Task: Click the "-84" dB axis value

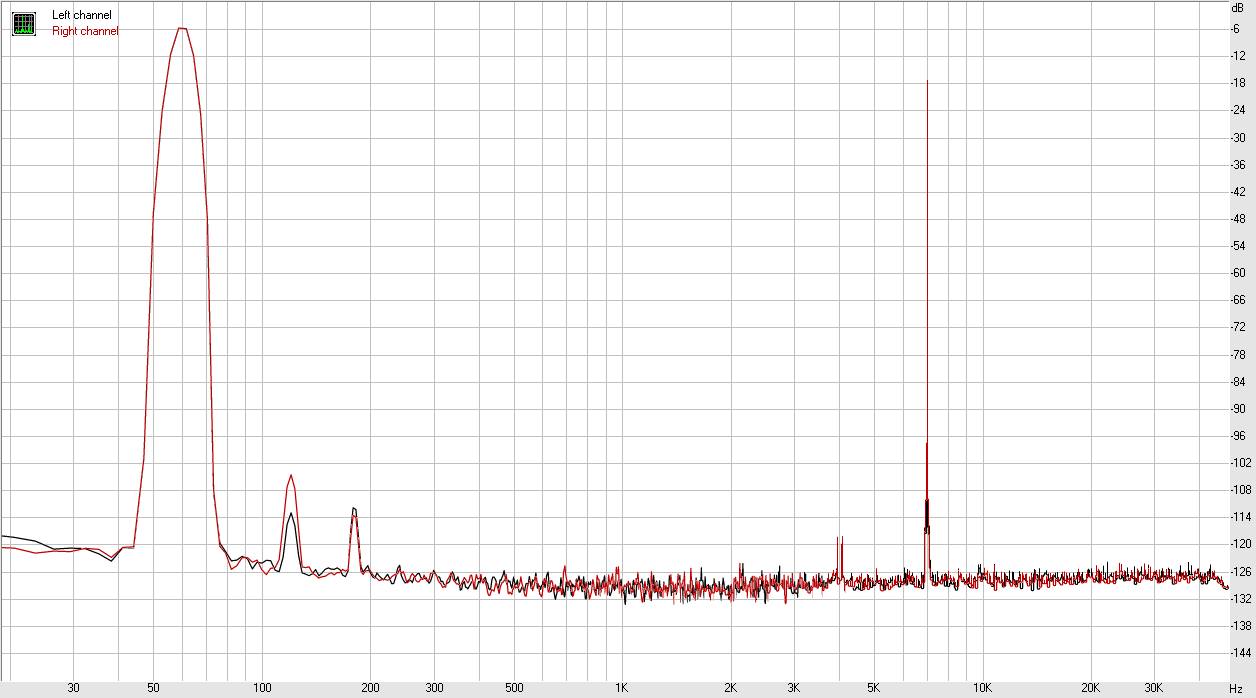Action: tap(1238, 382)
